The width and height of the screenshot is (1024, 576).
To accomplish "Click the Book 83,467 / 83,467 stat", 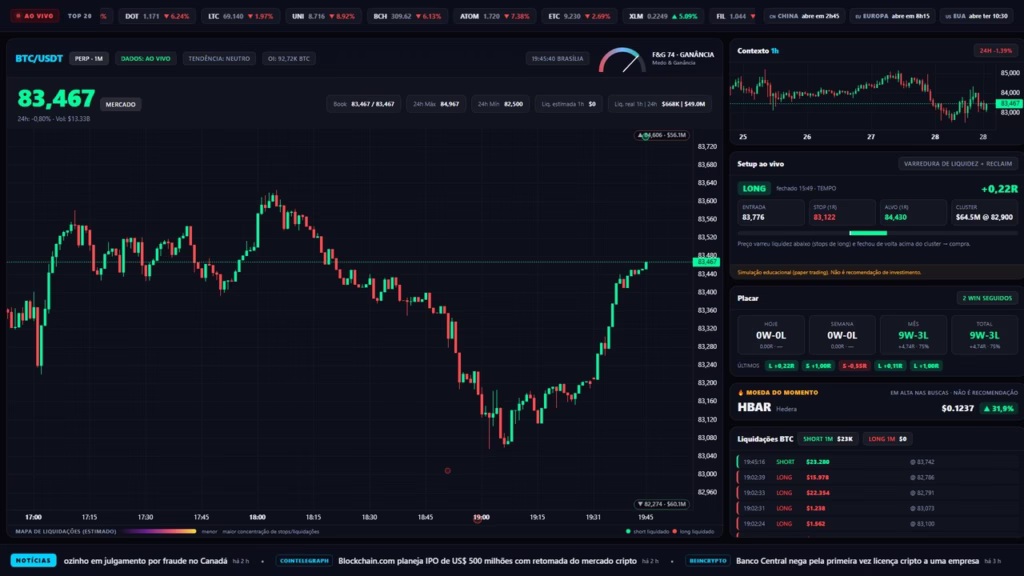I will tap(363, 104).
